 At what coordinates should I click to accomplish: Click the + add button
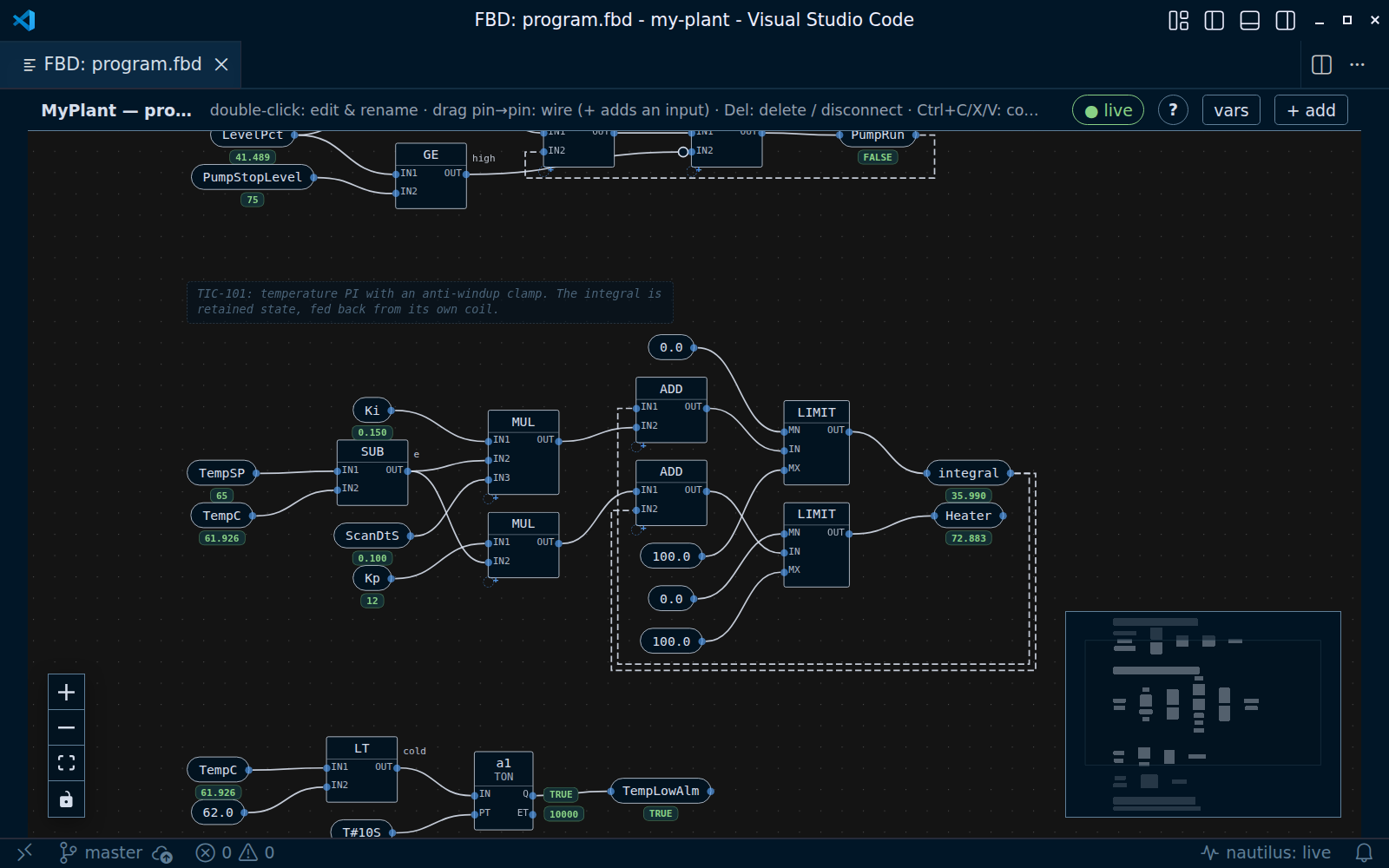tap(1311, 110)
